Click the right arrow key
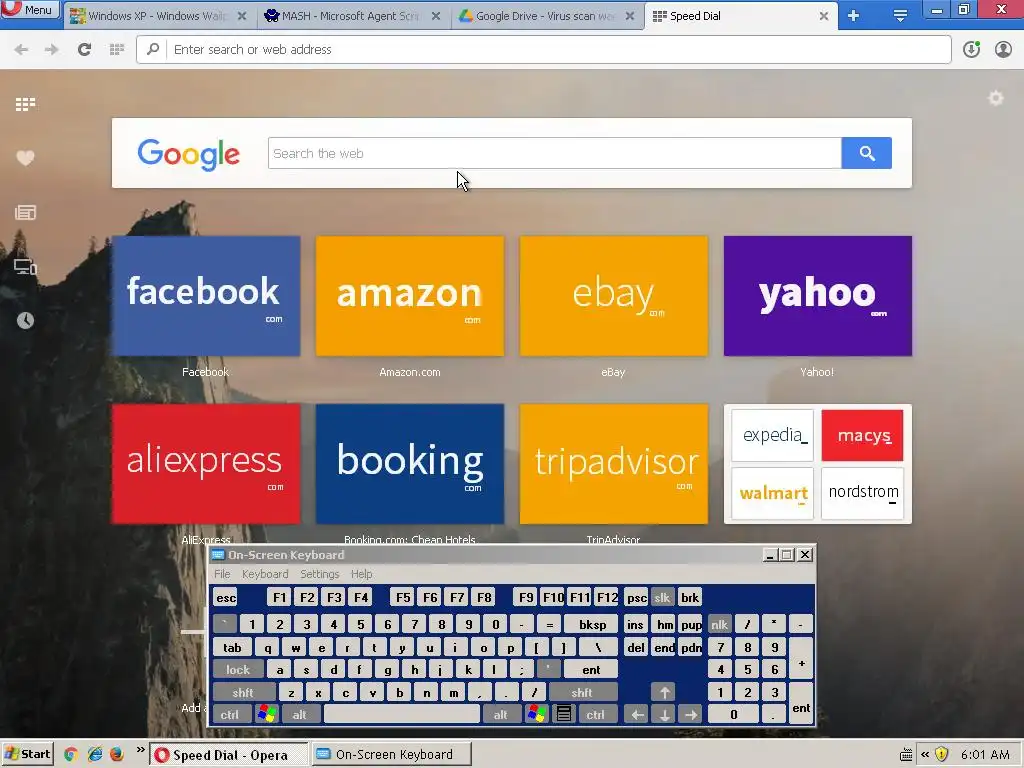This screenshot has height=768, width=1024. [691, 714]
